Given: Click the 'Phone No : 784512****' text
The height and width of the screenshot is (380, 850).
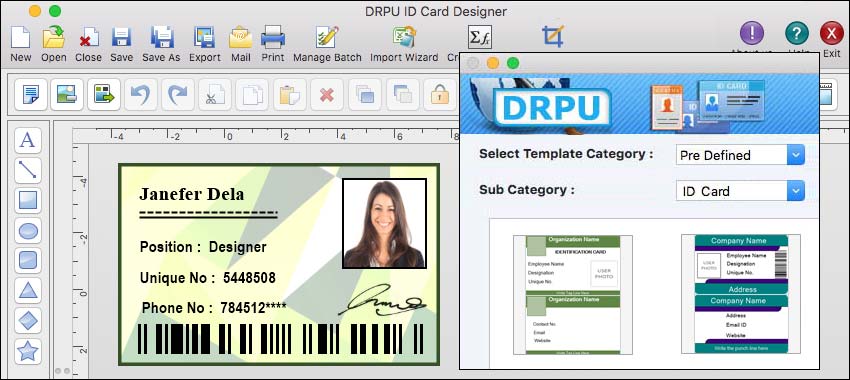Looking at the screenshot, I should (x=214, y=308).
